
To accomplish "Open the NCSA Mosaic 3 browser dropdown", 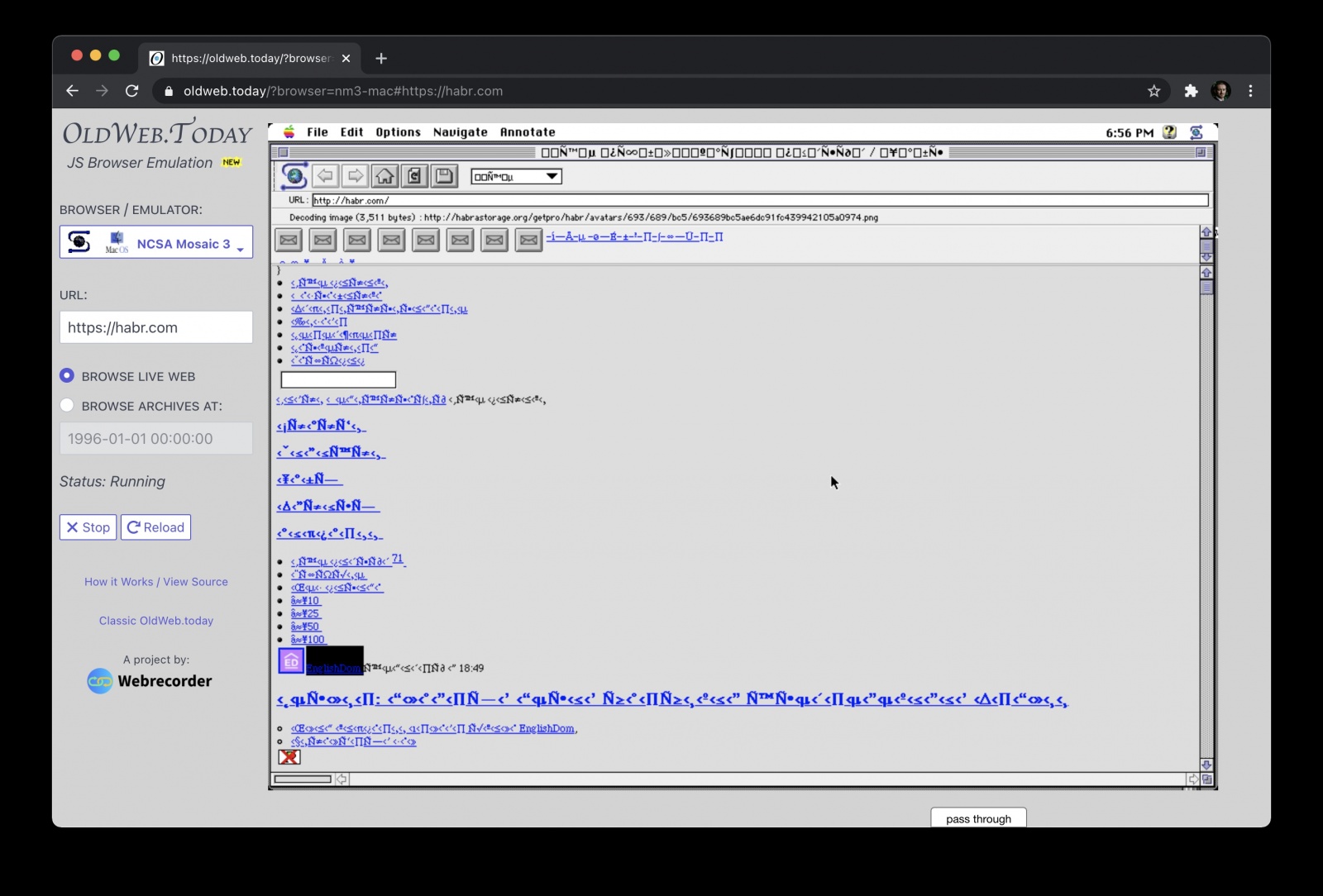I will tap(156, 242).
